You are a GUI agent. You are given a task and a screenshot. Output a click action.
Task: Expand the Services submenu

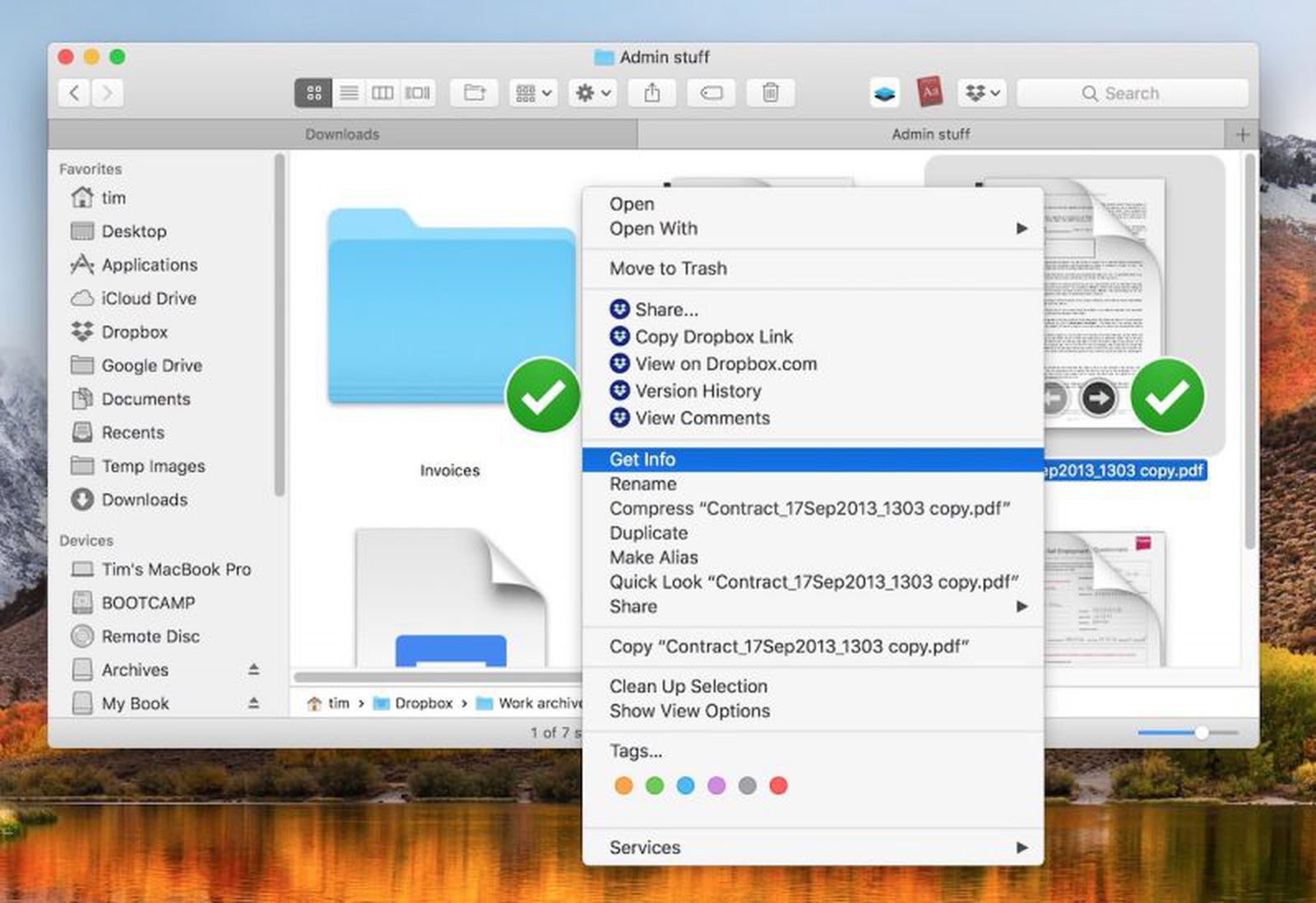pyautogui.click(x=814, y=847)
